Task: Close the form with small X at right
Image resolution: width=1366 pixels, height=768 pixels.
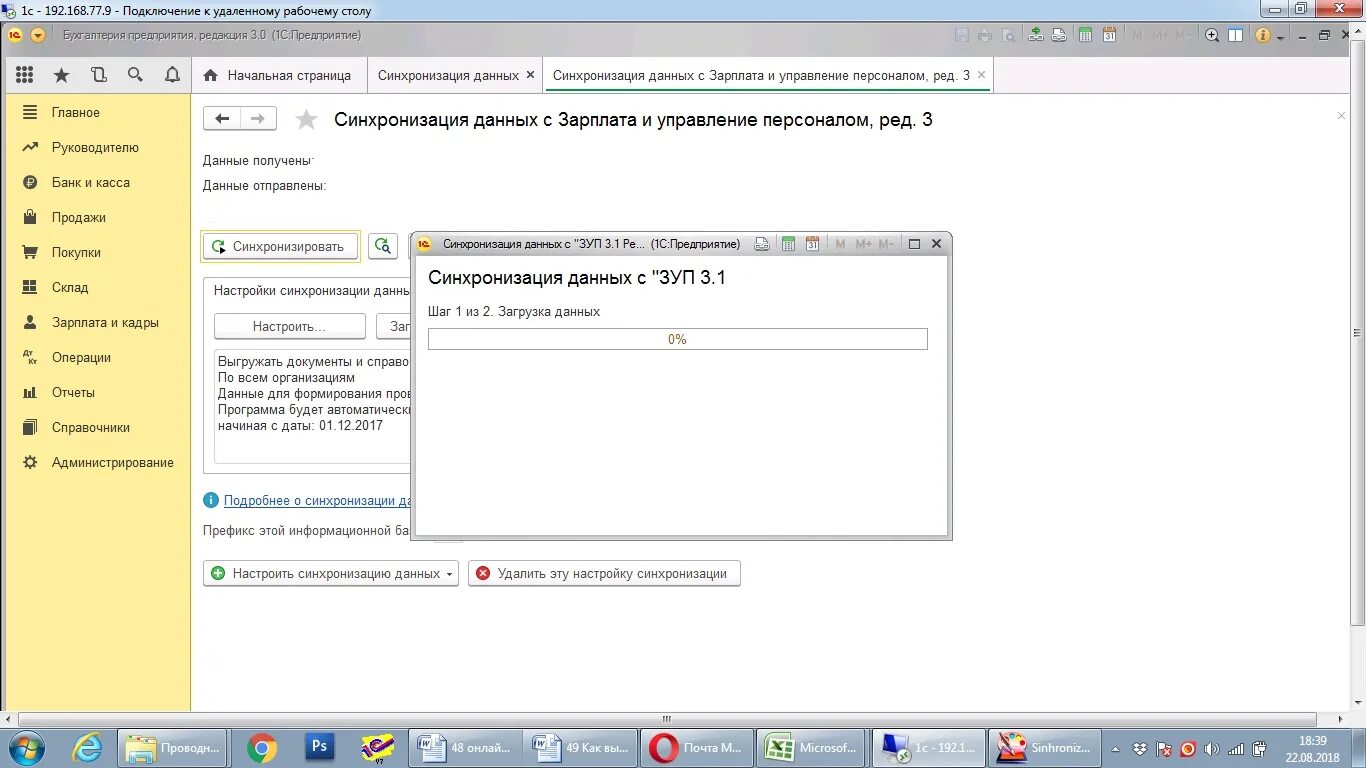Action: 1341,116
